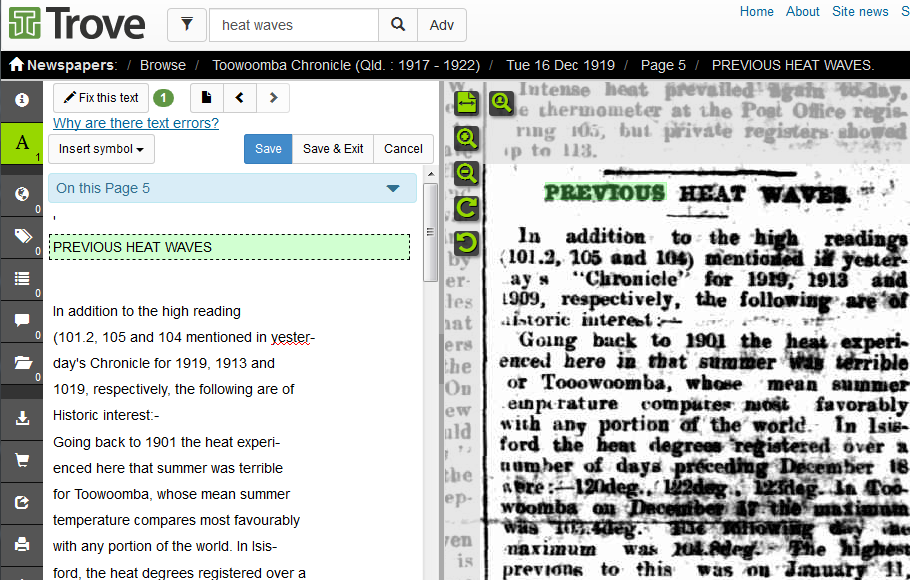Open 'Why are there text errors?' link
This screenshot has width=910, height=580.
[x=135, y=124]
